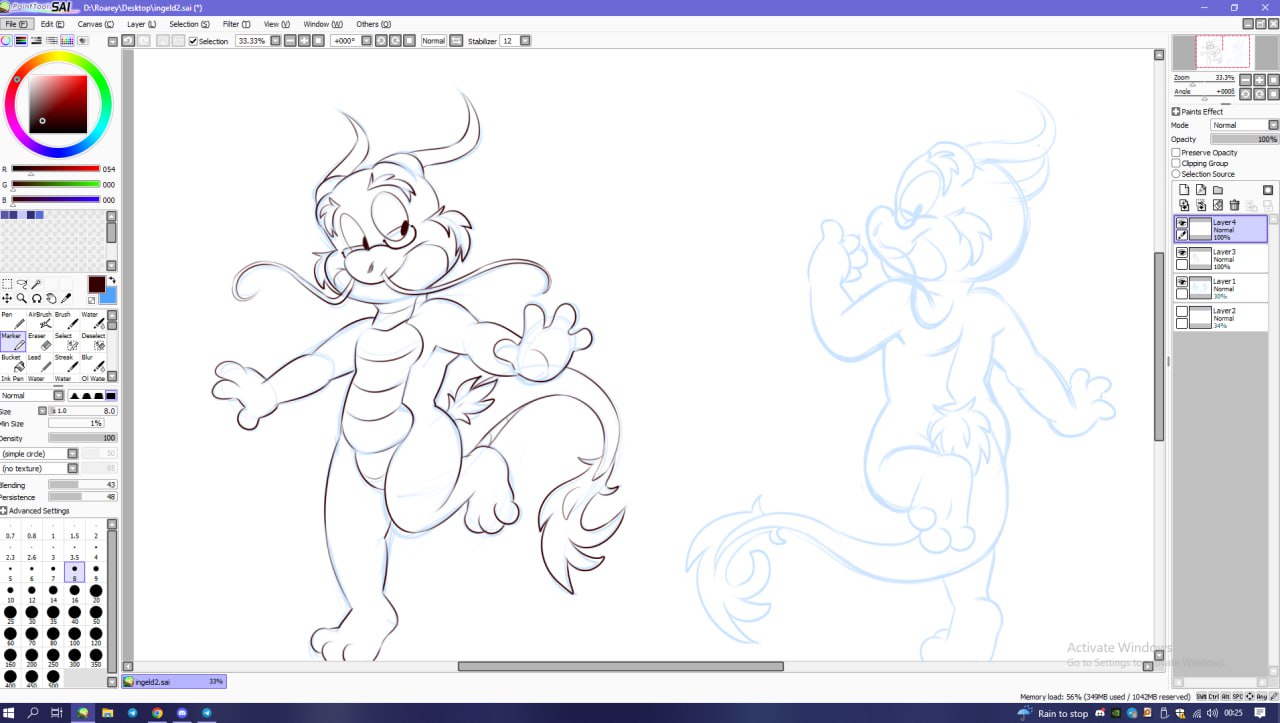
Task: Click the blue secondary color swatch
Action: [x=108, y=296]
